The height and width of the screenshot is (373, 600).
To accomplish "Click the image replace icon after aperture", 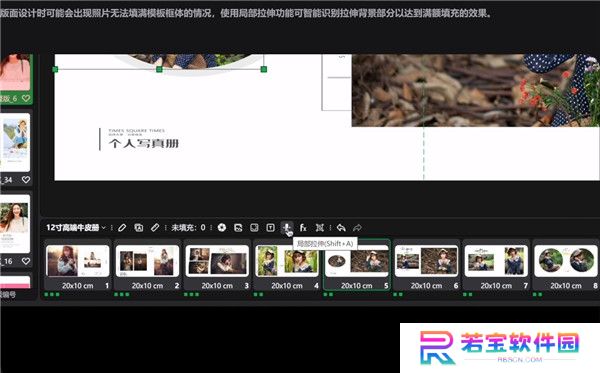I will coord(238,228).
